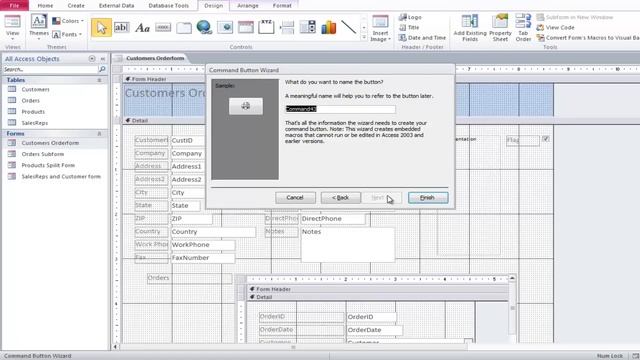Click Cancel in Command Button Wizard
640x360 pixels.
pyautogui.click(x=295, y=198)
